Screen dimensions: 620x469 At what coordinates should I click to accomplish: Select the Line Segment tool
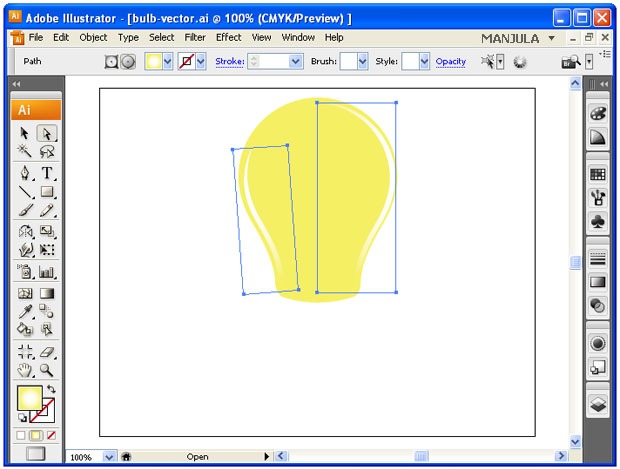[25, 192]
